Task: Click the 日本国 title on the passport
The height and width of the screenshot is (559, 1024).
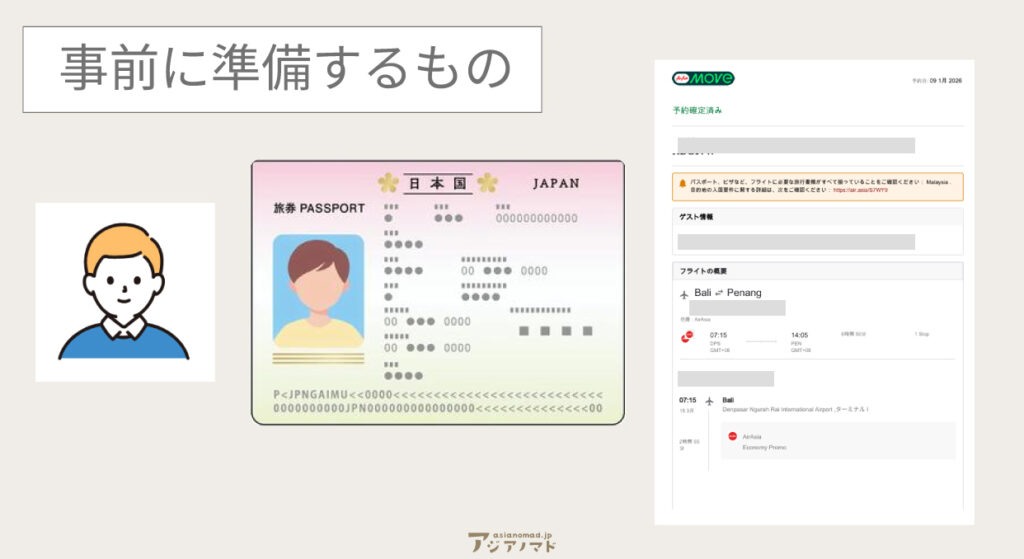Action: (437, 184)
